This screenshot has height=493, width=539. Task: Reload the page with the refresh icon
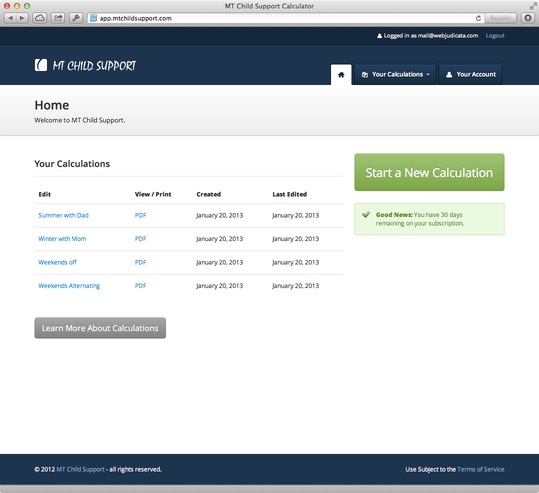pyautogui.click(x=478, y=18)
